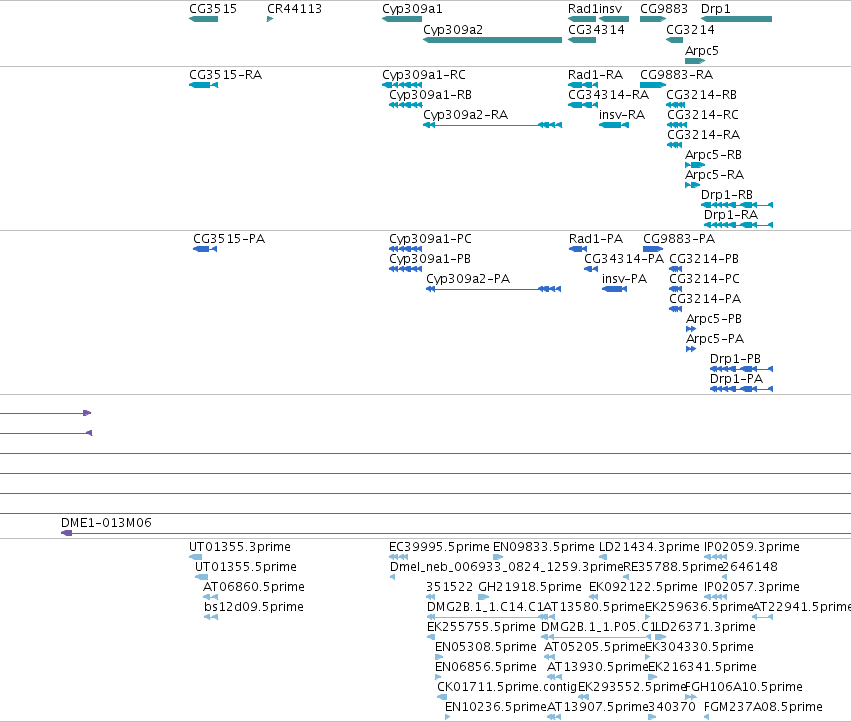Select protein Cyp309a1-PB

pos(430,259)
